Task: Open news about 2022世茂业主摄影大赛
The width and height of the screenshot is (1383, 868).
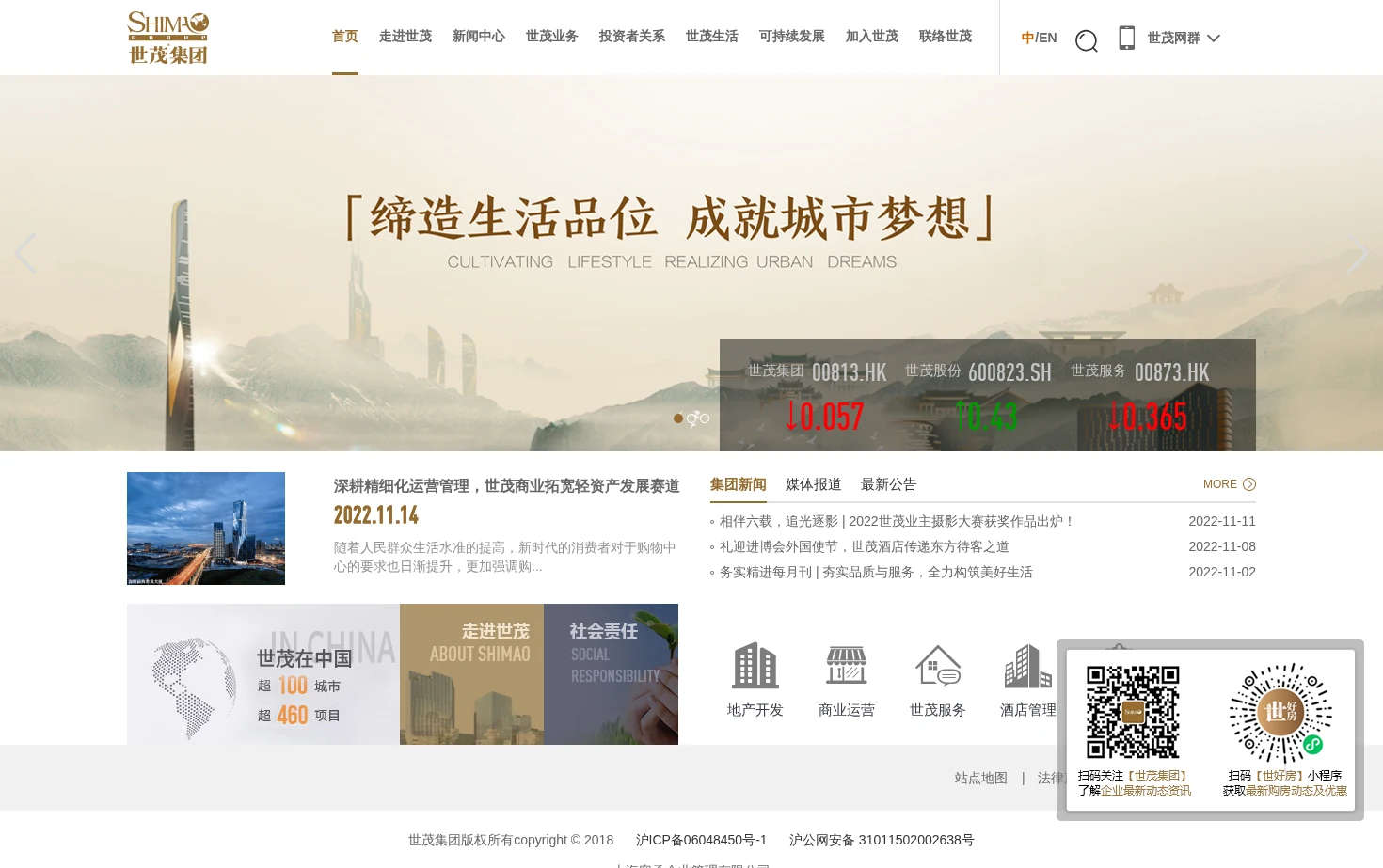Action: [898, 521]
